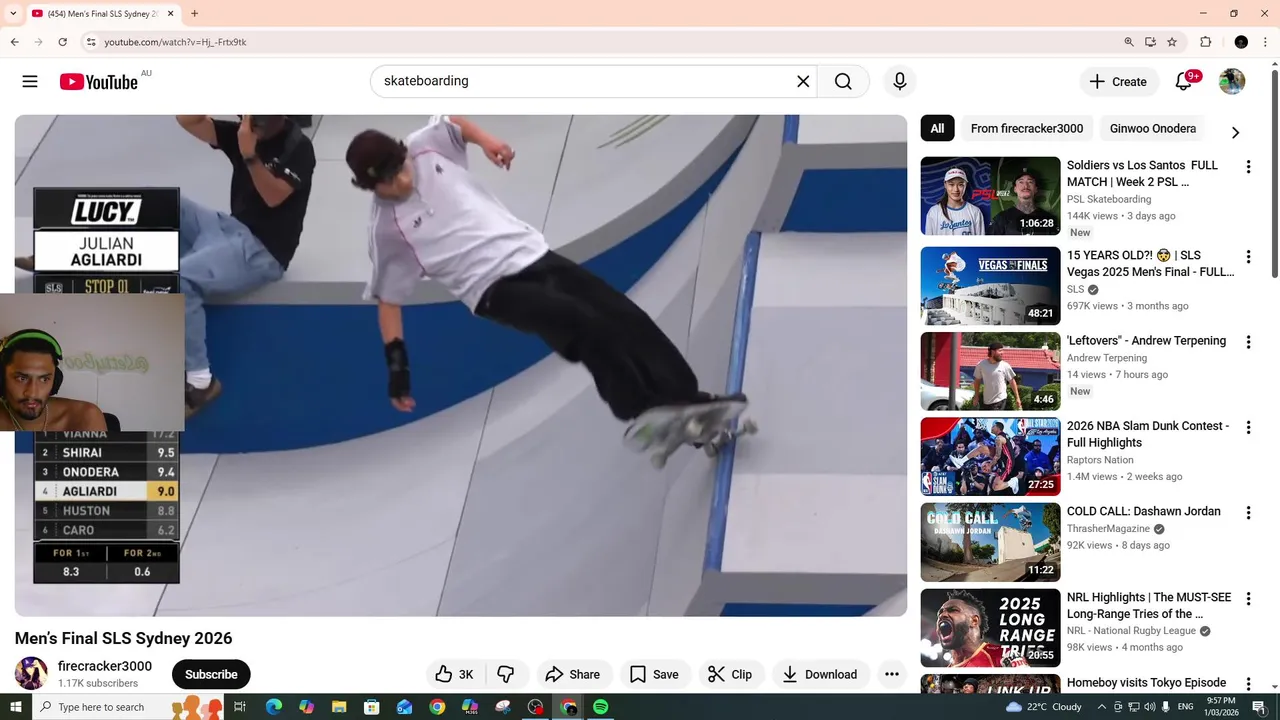Open the Chrome tab search dropdown
The height and width of the screenshot is (720, 1280).
tap(13, 14)
